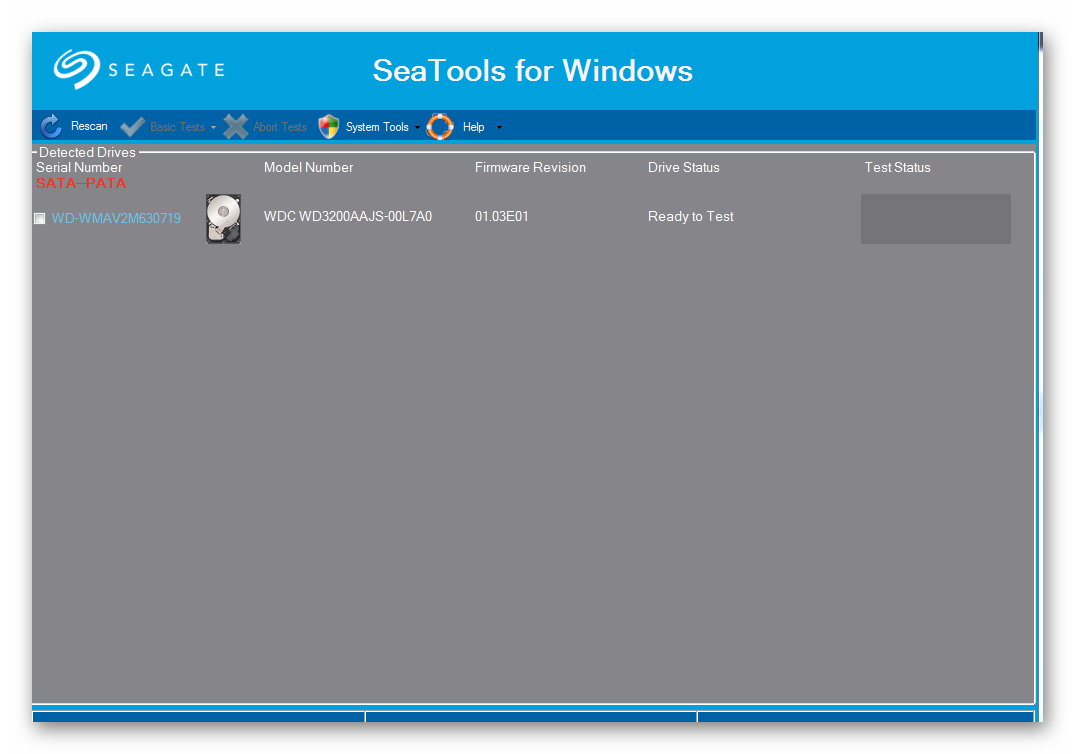Click model number WDC WD3200AAJS-00L7A0
Image resolution: width=1075 pixels, height=754 pixels.
[348, 217]
